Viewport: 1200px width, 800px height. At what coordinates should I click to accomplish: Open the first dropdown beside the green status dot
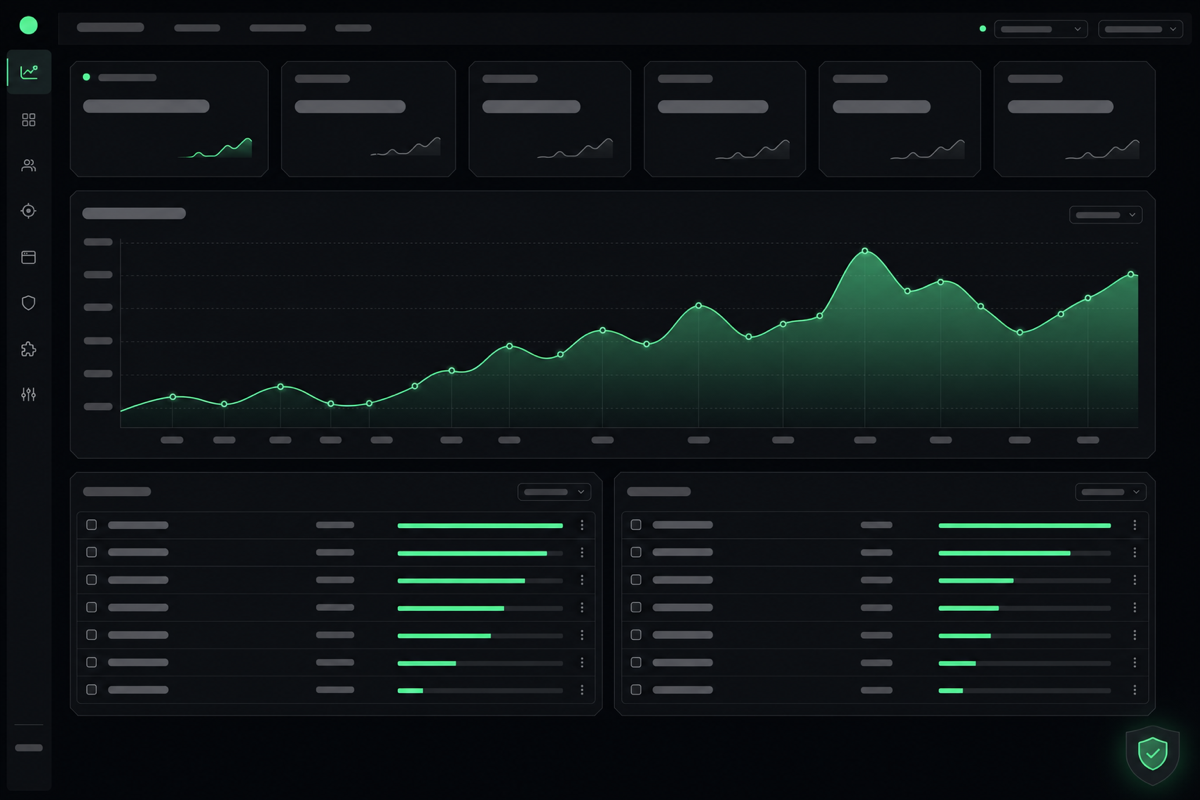tap(1041, 29)
